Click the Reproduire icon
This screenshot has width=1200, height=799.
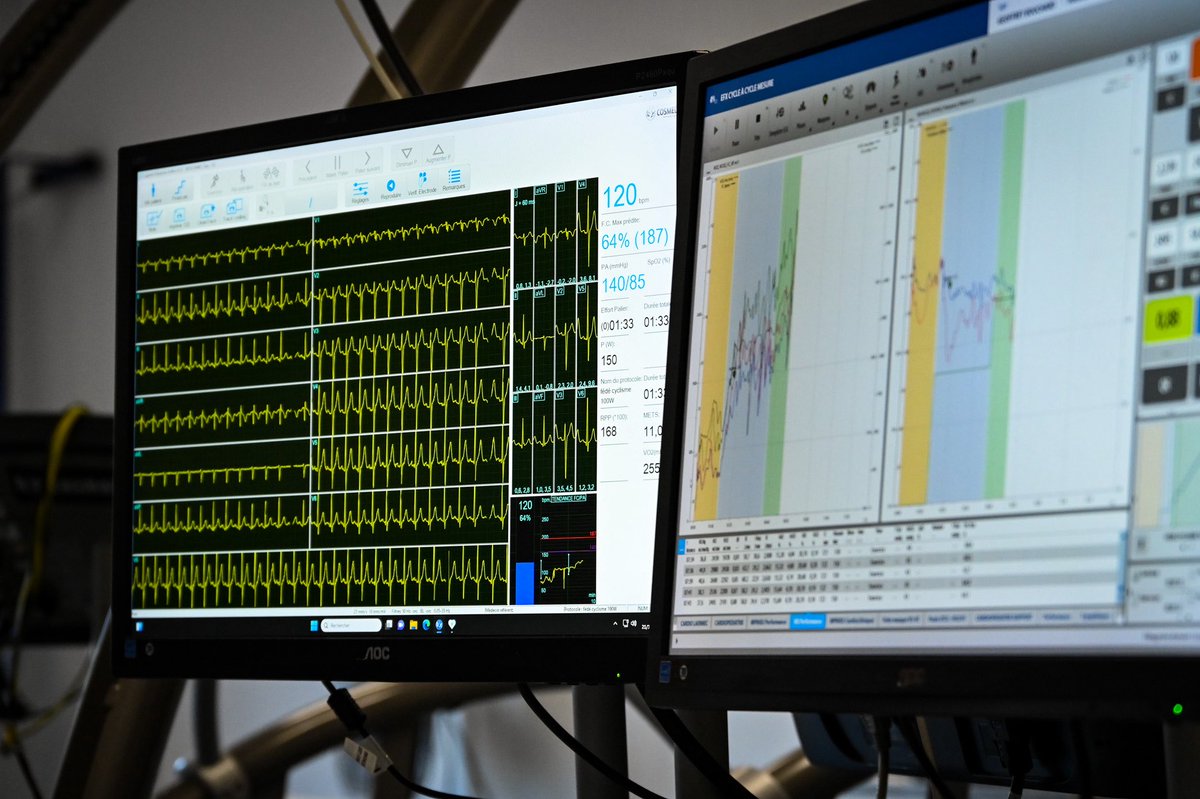(x=391, y=187)
